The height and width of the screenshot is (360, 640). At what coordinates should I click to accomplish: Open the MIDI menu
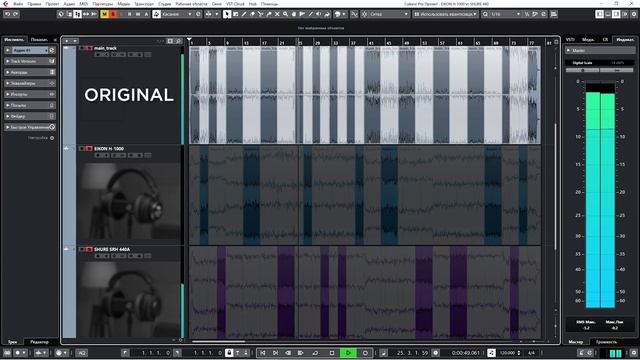(84, 4)
